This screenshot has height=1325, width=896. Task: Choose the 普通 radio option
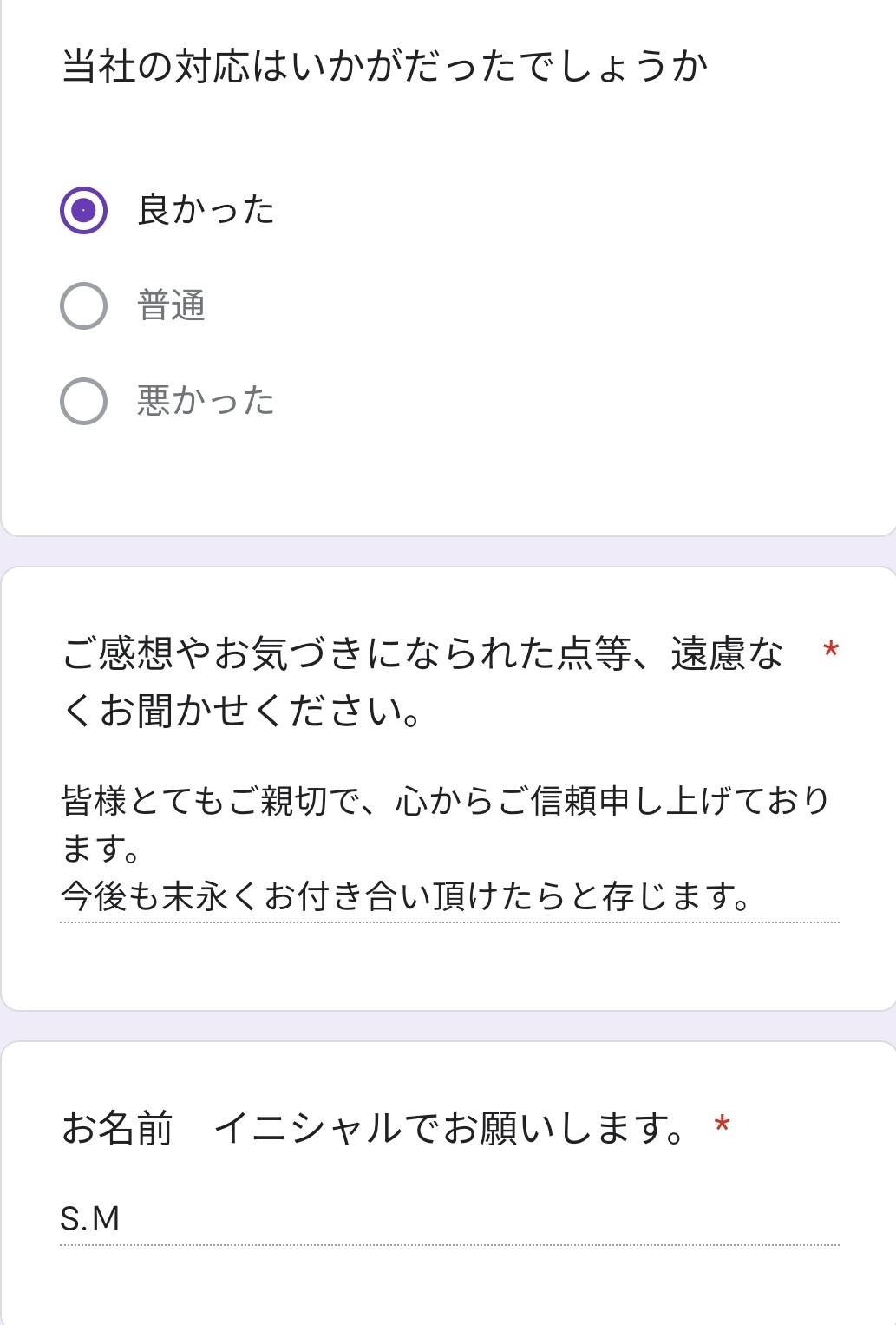point(83,305)
